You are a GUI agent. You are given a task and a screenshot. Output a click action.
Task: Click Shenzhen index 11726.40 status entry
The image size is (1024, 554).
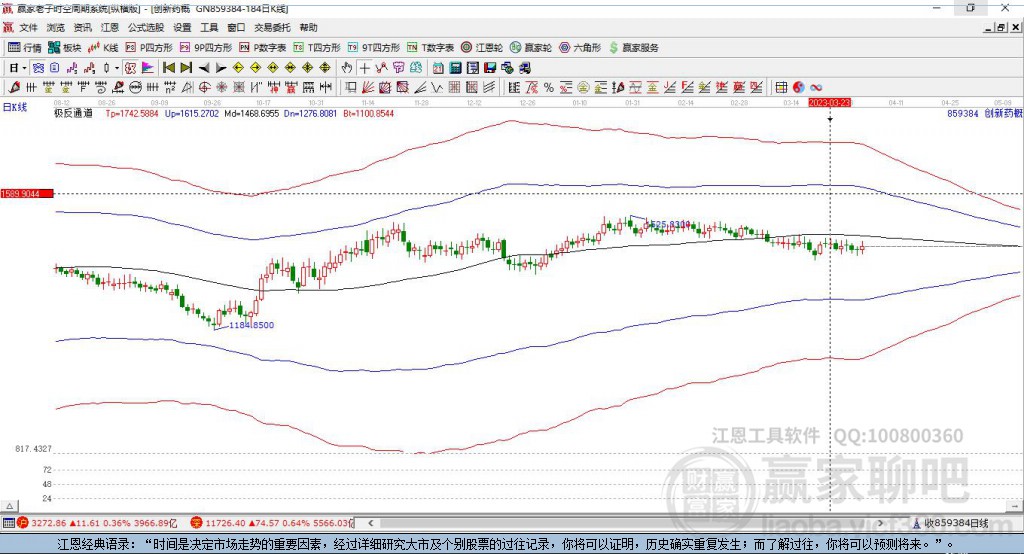(272, 523)
